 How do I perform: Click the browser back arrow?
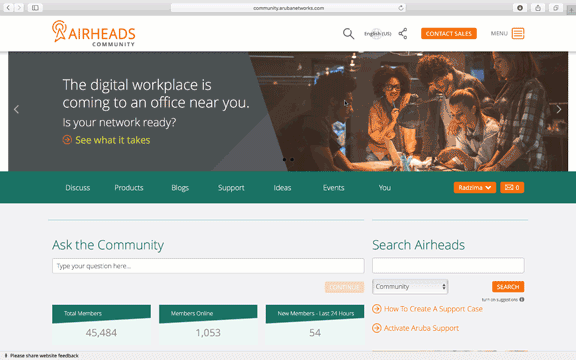tap(8, 7)
